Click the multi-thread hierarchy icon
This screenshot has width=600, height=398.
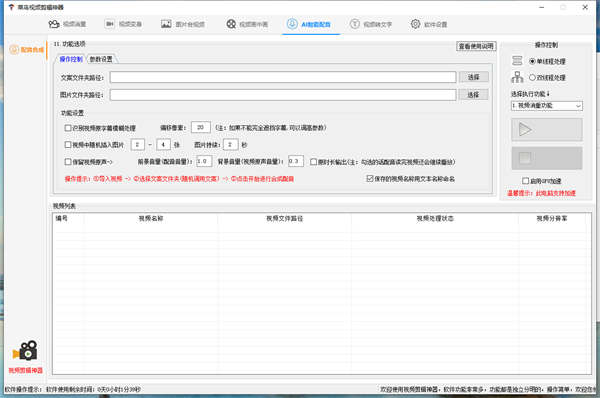coord(517,77)
